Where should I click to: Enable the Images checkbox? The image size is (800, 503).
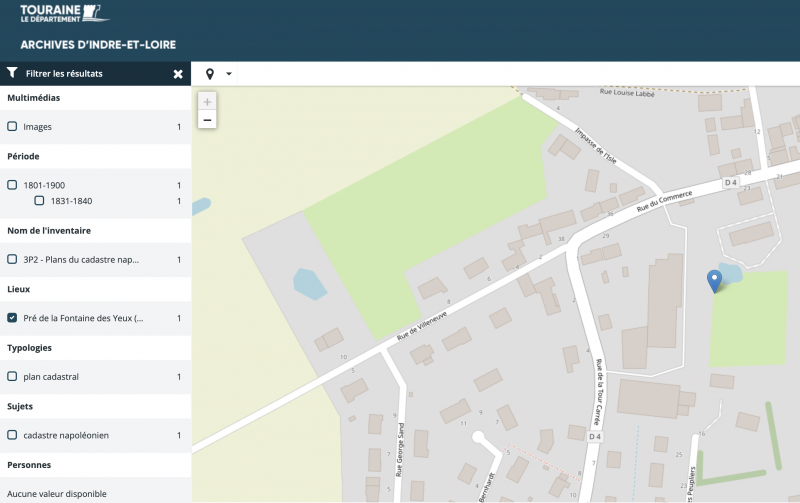pyautogui.click(x=12, y=127)
